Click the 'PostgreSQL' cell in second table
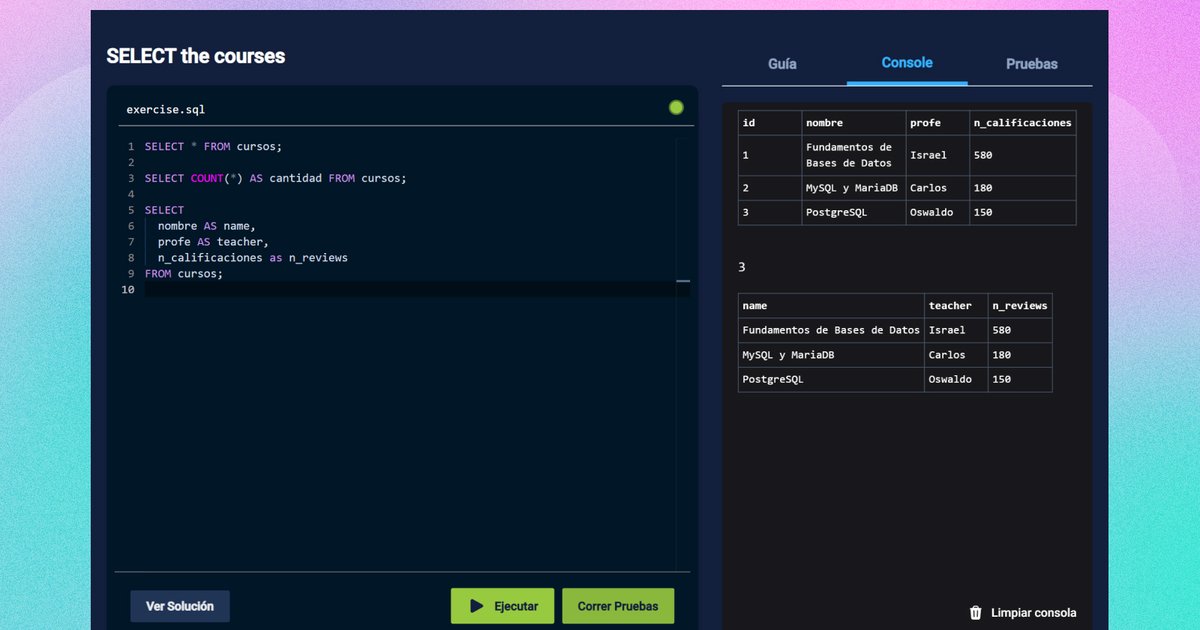This screenshot has height=630, width=1200. 831,379
